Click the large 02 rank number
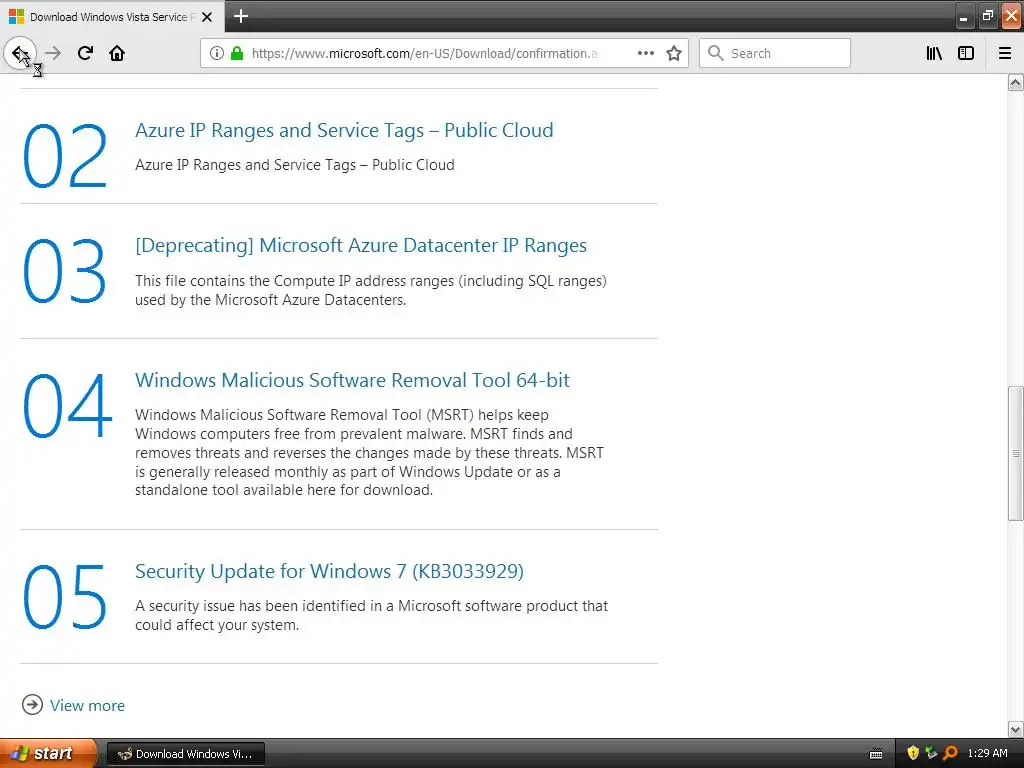Image resolution: width=1024 pixels, height=768 pixels. 65,156
